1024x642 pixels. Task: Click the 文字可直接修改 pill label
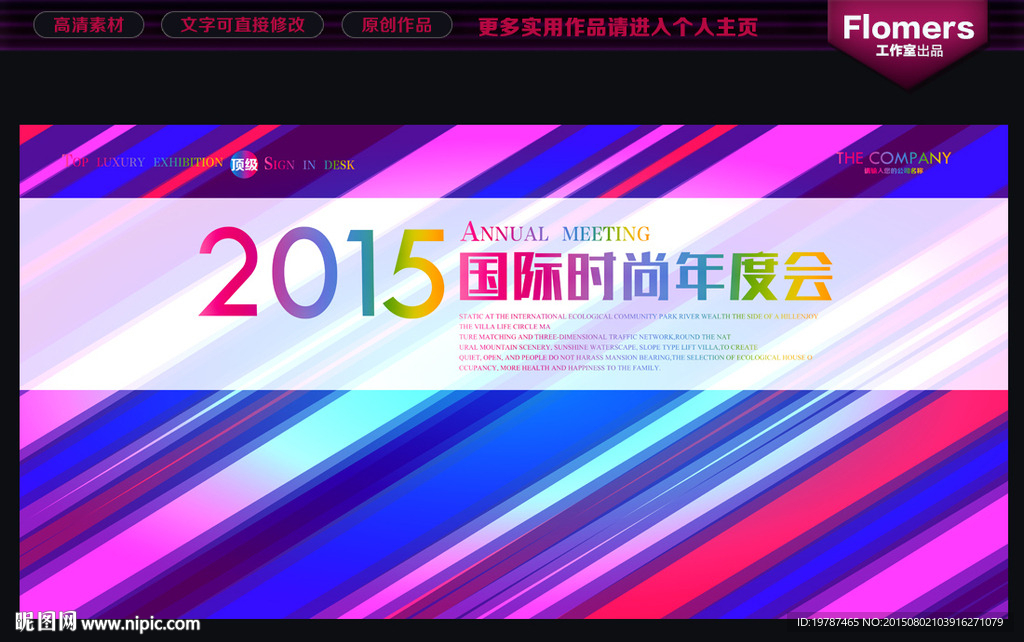(242, 25)
